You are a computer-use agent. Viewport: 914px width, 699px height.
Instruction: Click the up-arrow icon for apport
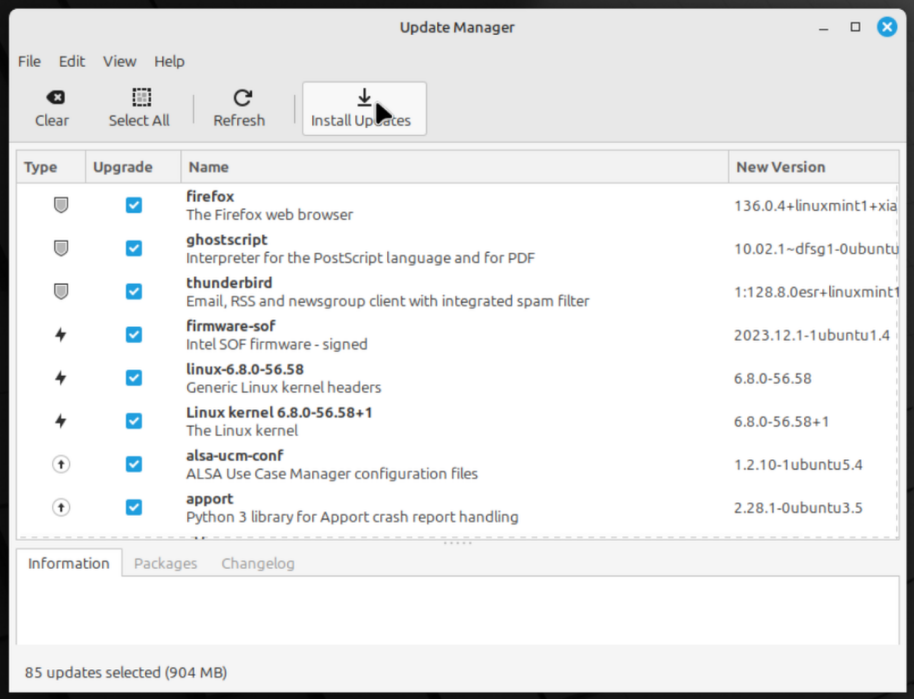click(x=61, y=507)
